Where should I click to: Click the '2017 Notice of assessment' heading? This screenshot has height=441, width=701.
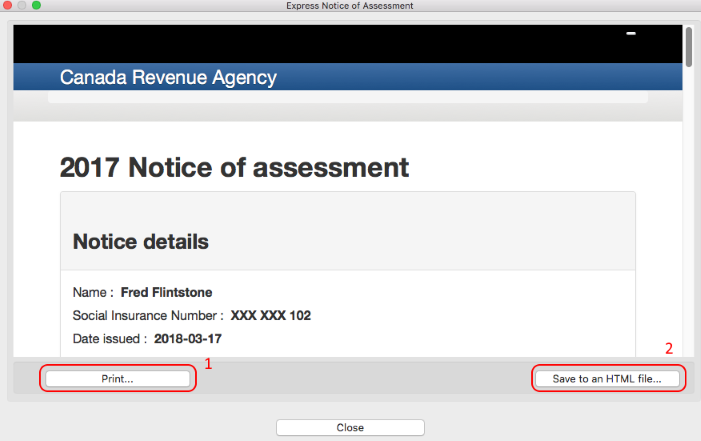(234, 168)
